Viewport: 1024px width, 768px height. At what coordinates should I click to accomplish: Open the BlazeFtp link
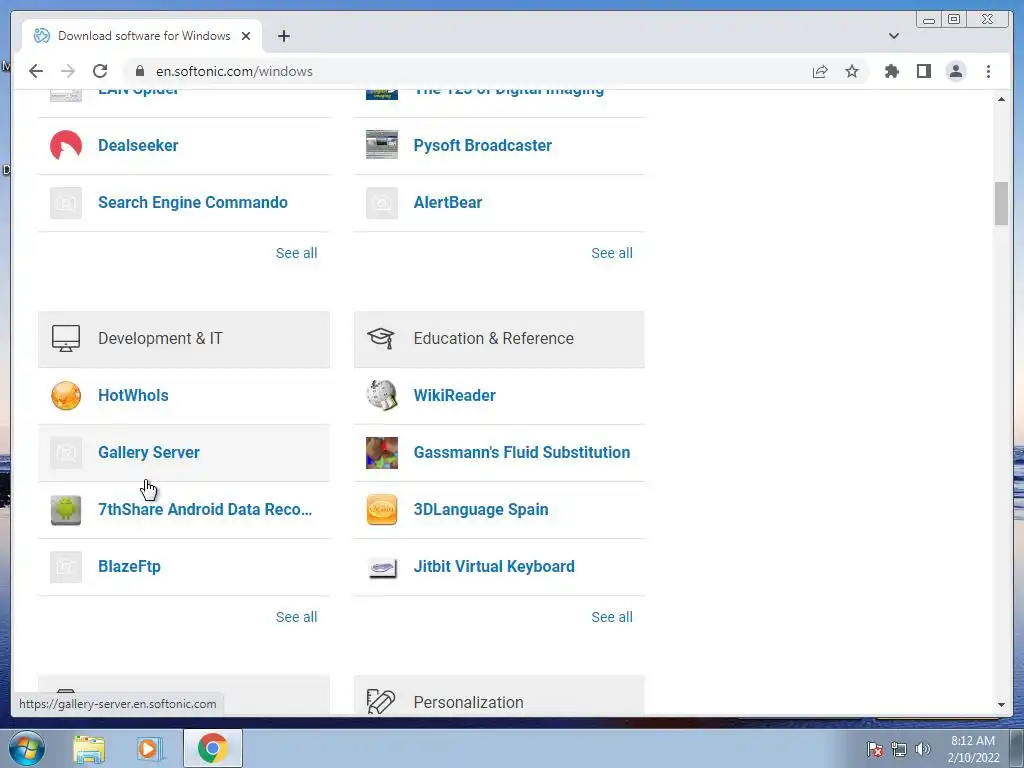[129, 566]
